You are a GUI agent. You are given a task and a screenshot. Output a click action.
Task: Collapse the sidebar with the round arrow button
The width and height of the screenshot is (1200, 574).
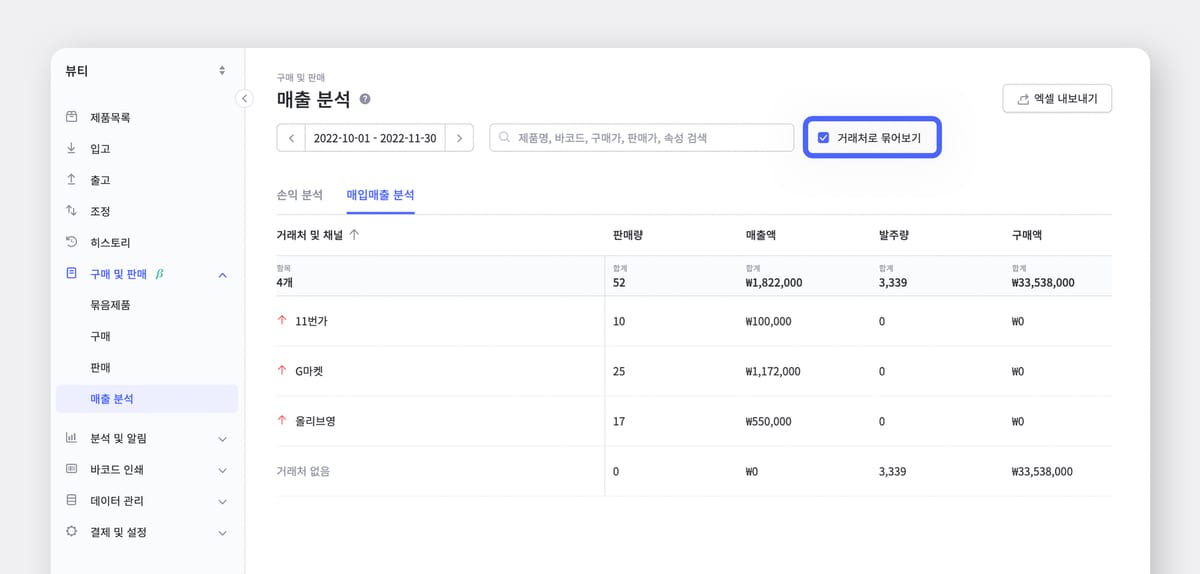(x=244, y=98)
